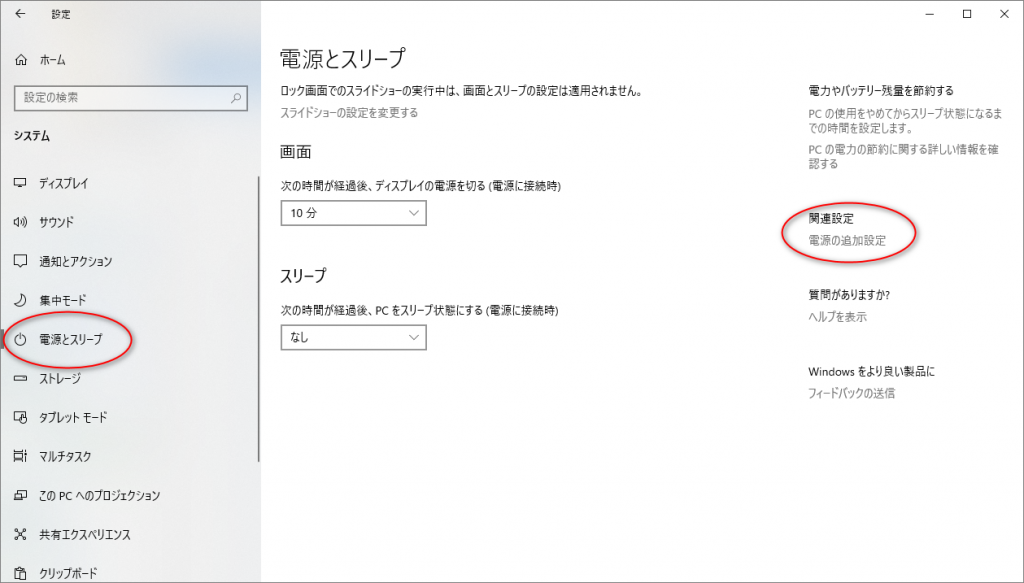
Task: Click the Get help (ヘルプを表示) link
Action: coord(837,317)
